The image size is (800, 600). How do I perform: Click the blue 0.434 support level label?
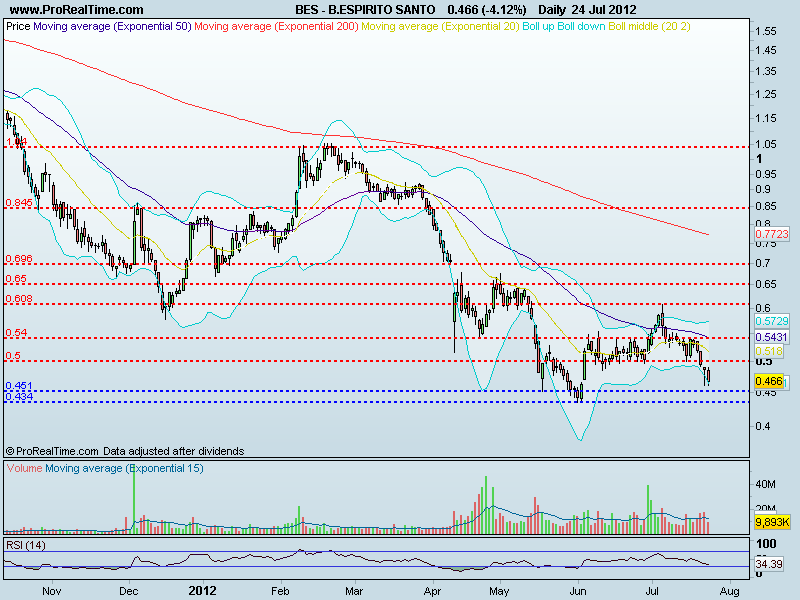click(x=19, y=397)
